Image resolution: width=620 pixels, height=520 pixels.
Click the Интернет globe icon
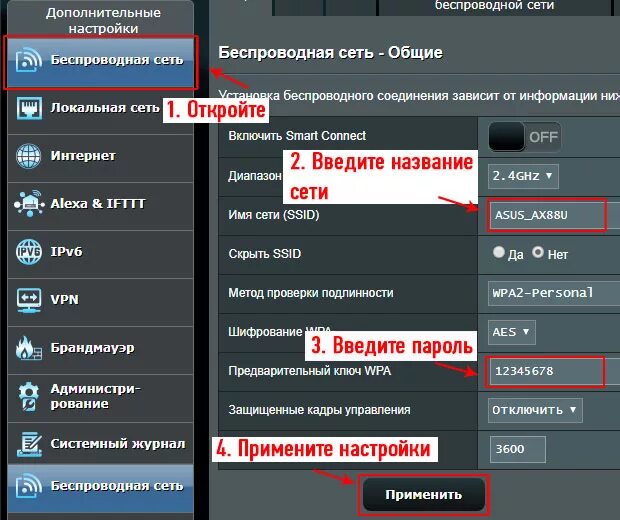click(x=28, y=156)
